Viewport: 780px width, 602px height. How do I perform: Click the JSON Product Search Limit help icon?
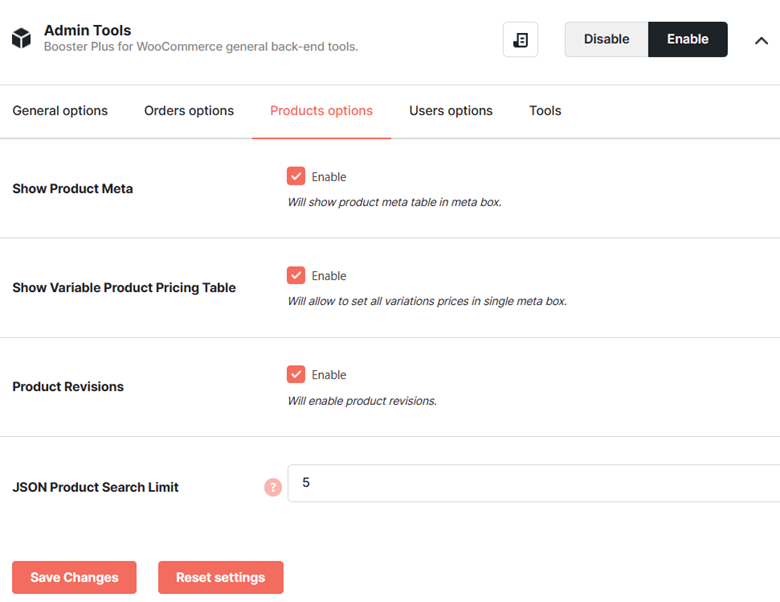click(273, 487)
